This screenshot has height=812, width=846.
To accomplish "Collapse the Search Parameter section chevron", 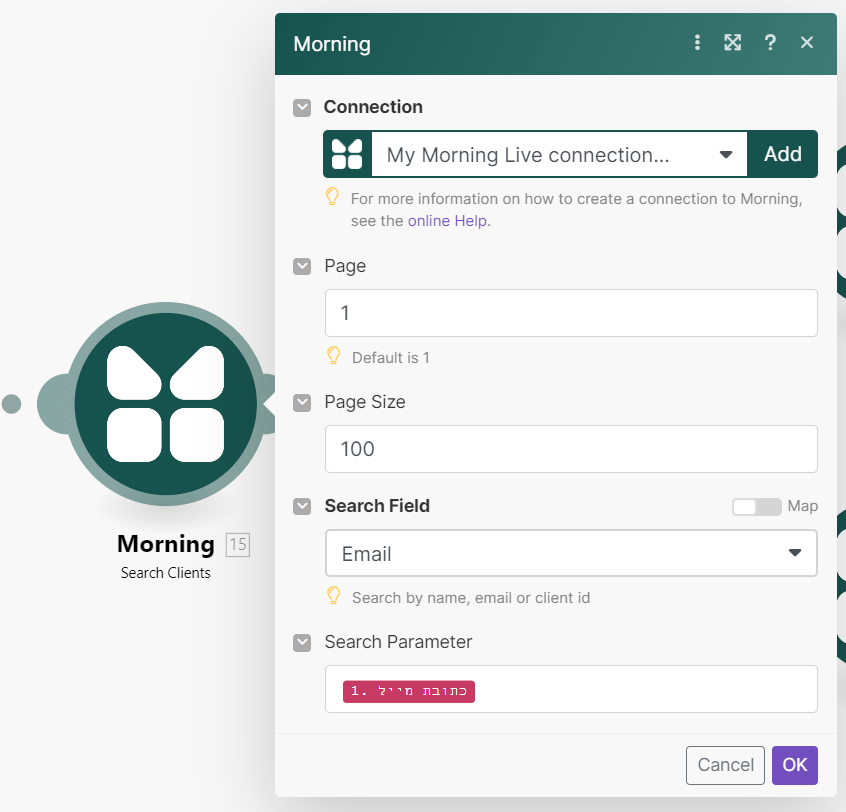I will [x=302, y=643].
